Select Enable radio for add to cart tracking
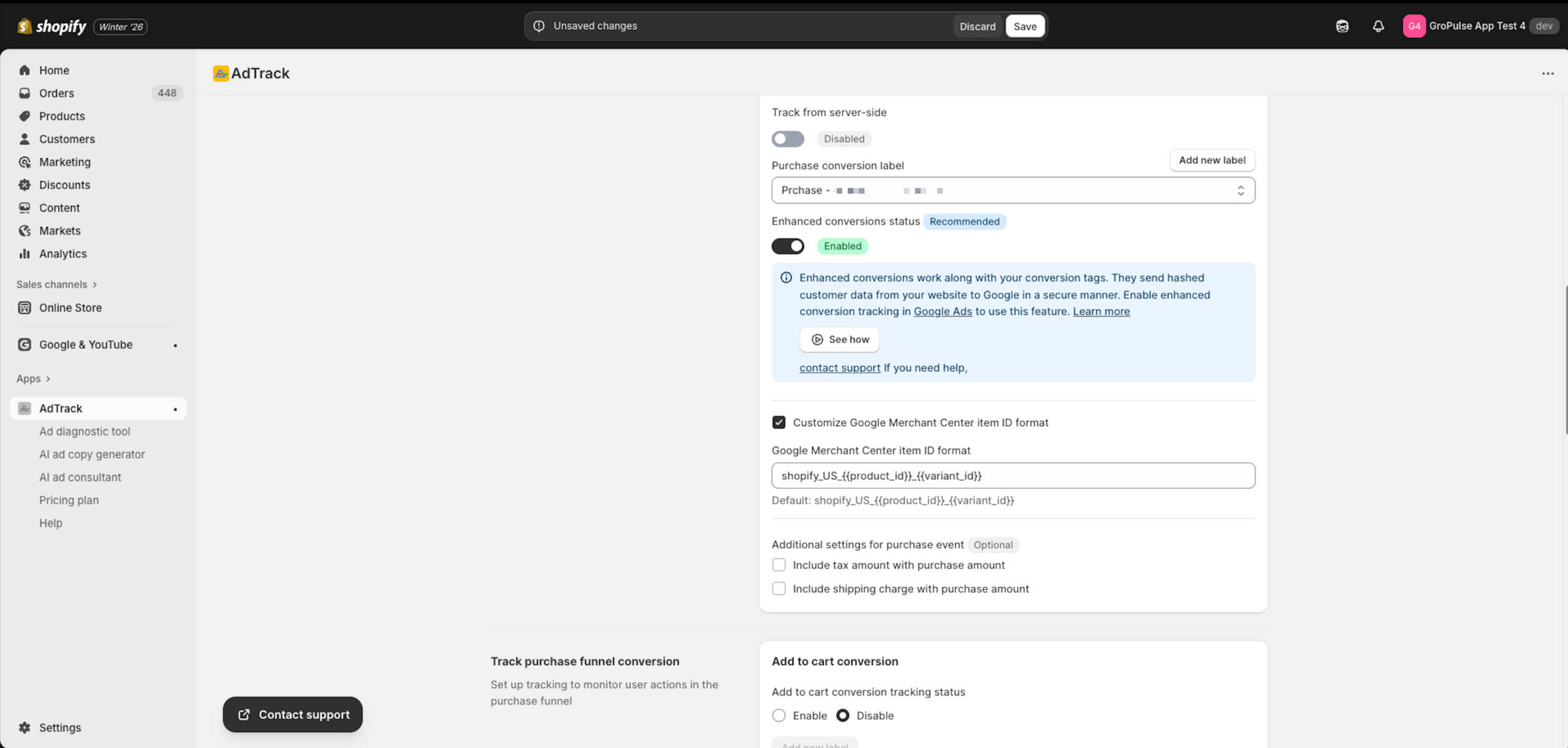Image resolution: width=1568 pixels, height=748 pixels. (x=778, y=716)
